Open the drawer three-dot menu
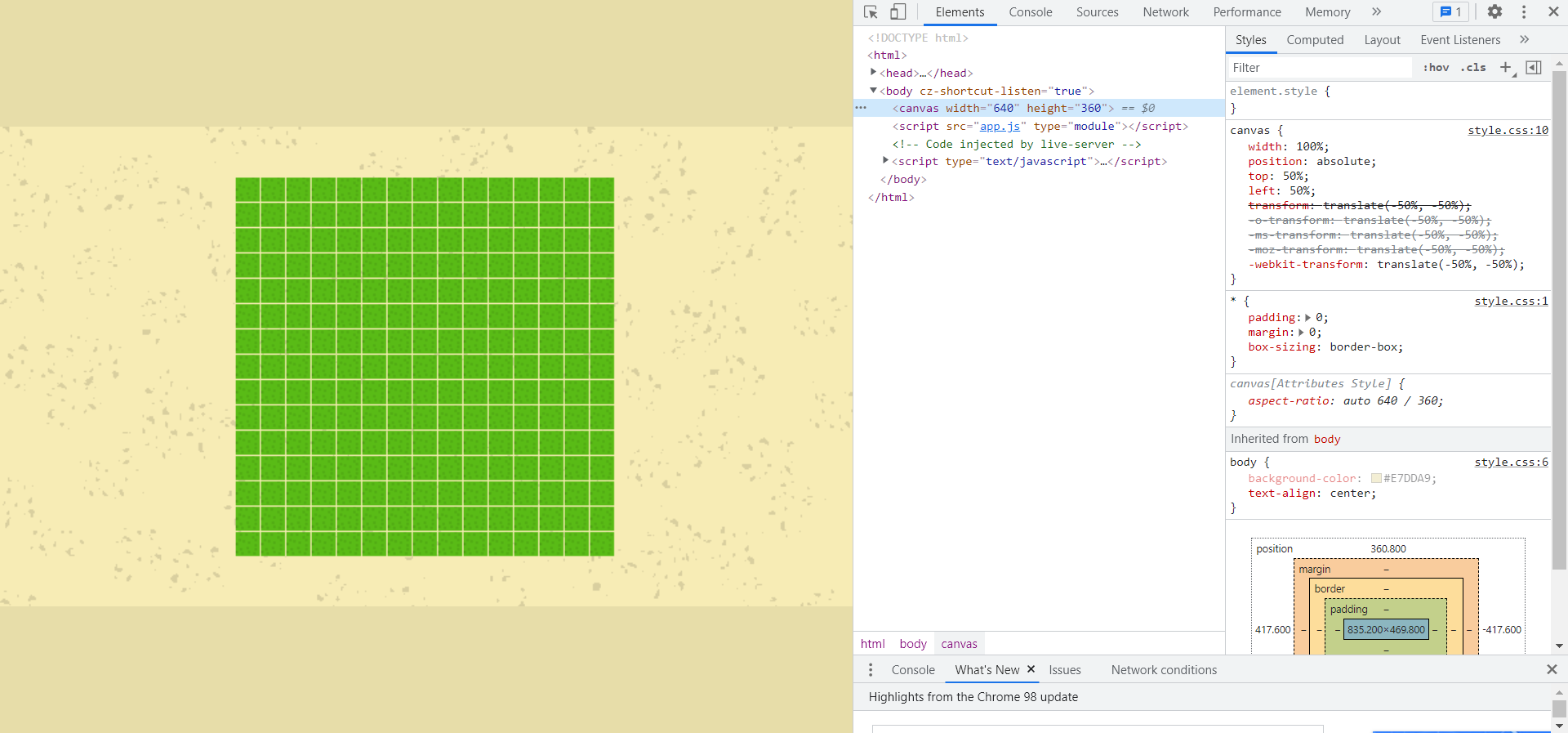 pos(871,670)
